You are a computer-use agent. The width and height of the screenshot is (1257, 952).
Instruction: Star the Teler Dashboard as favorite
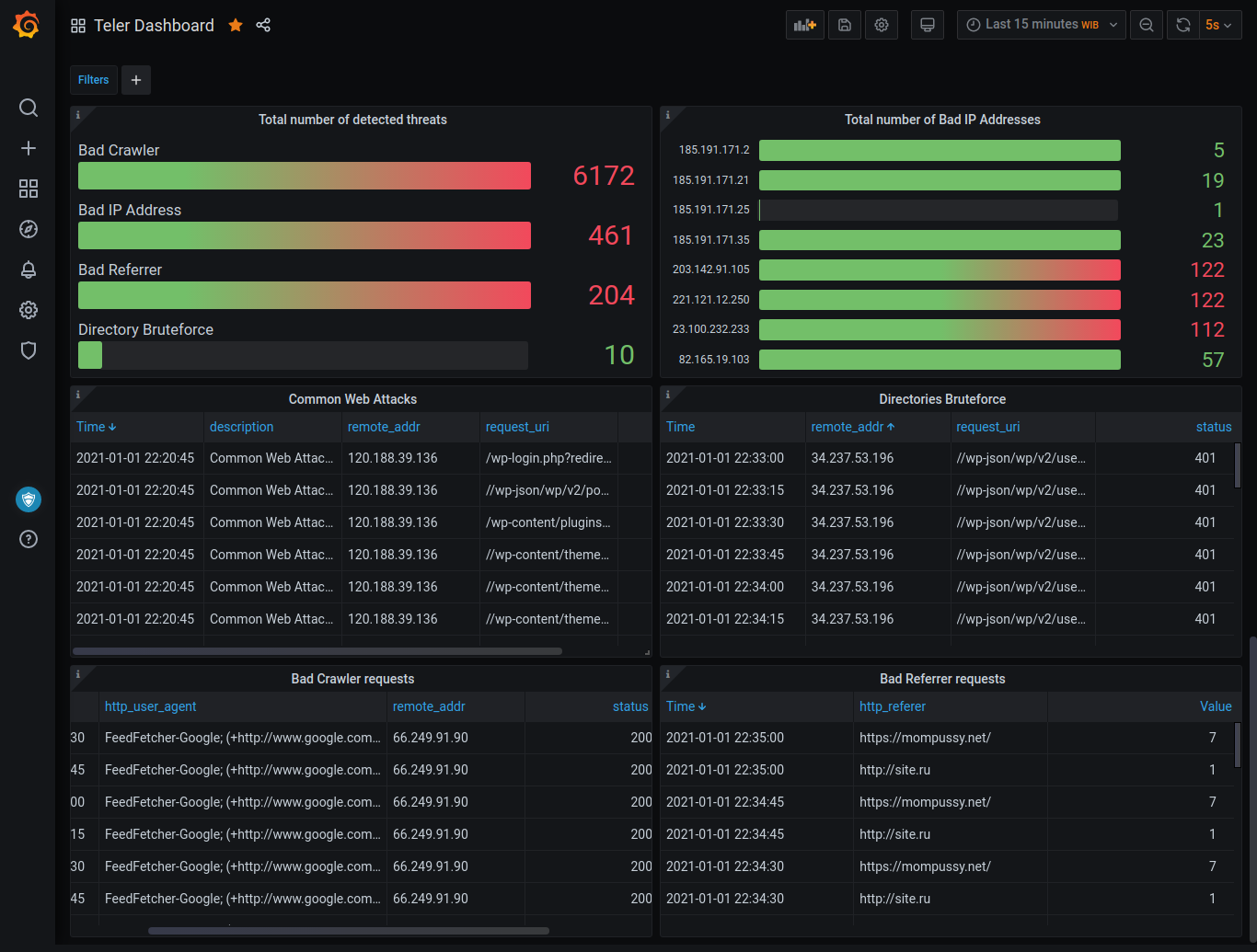click(x=236, y=25)
